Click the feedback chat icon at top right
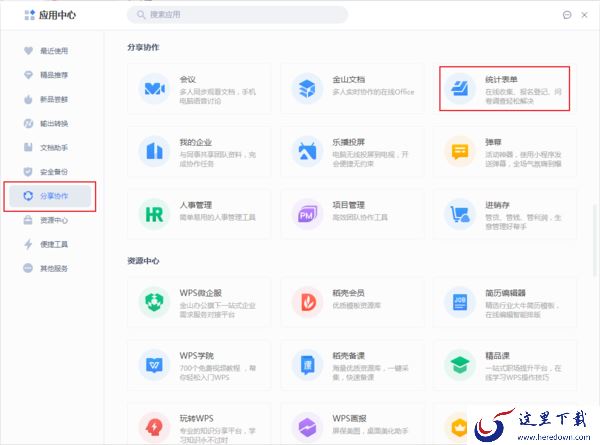 pos(567,15)
